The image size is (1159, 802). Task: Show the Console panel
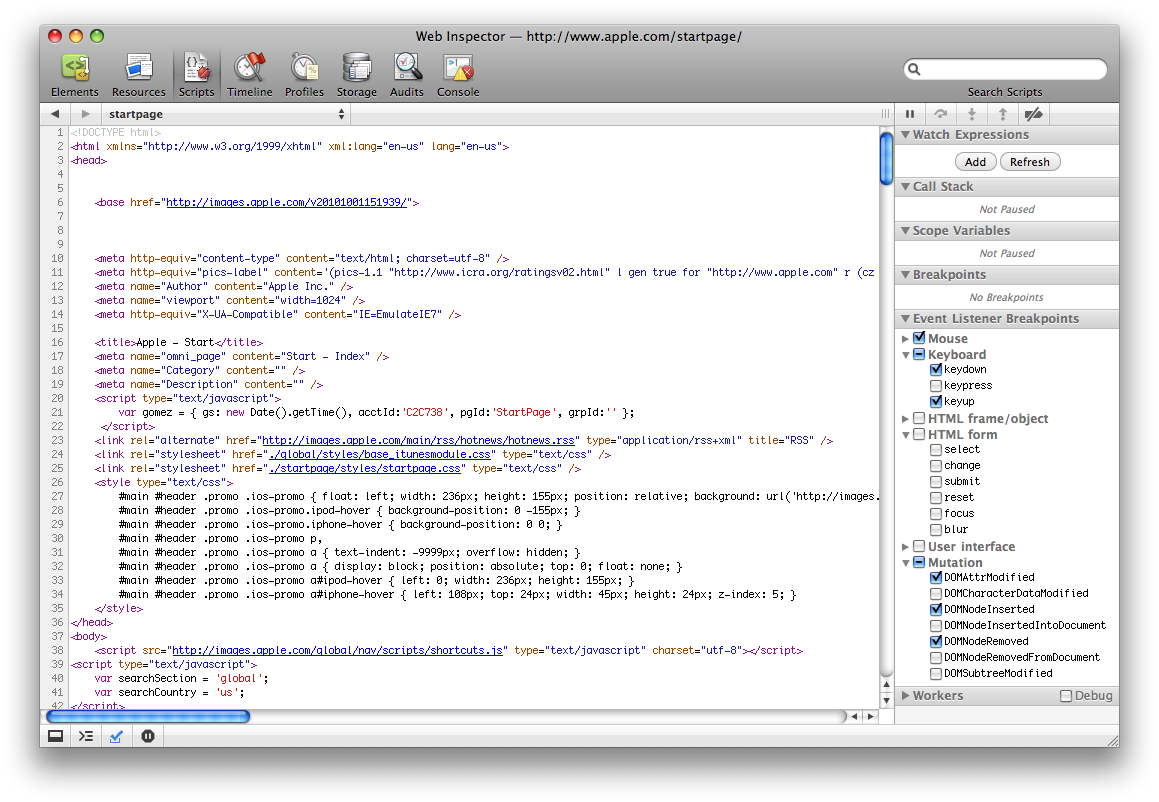pyautogui.click(x=458, y=75)
